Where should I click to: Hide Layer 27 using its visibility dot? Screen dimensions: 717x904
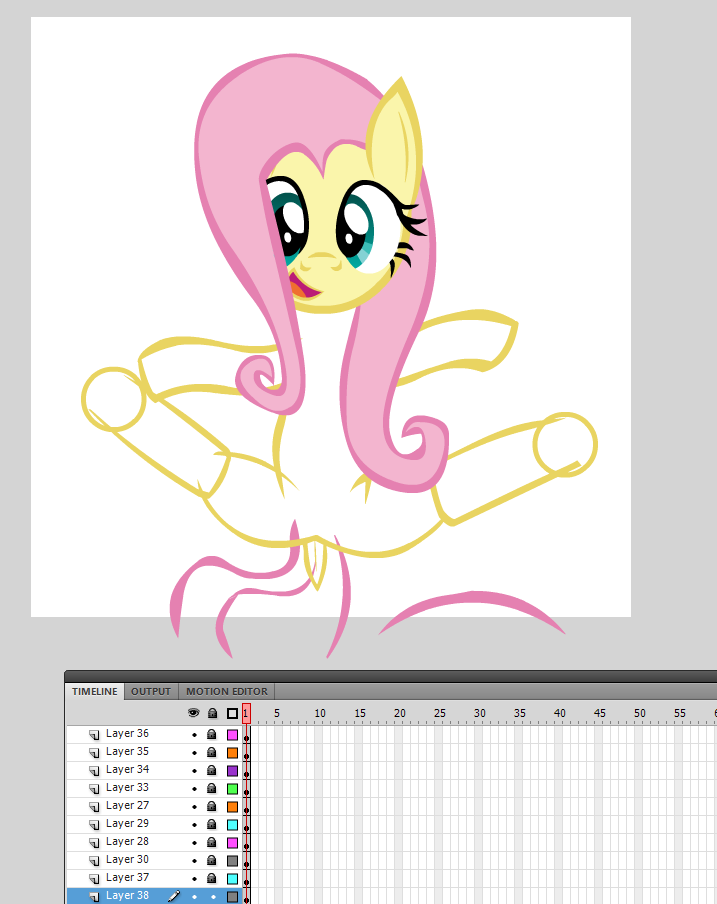194,807
